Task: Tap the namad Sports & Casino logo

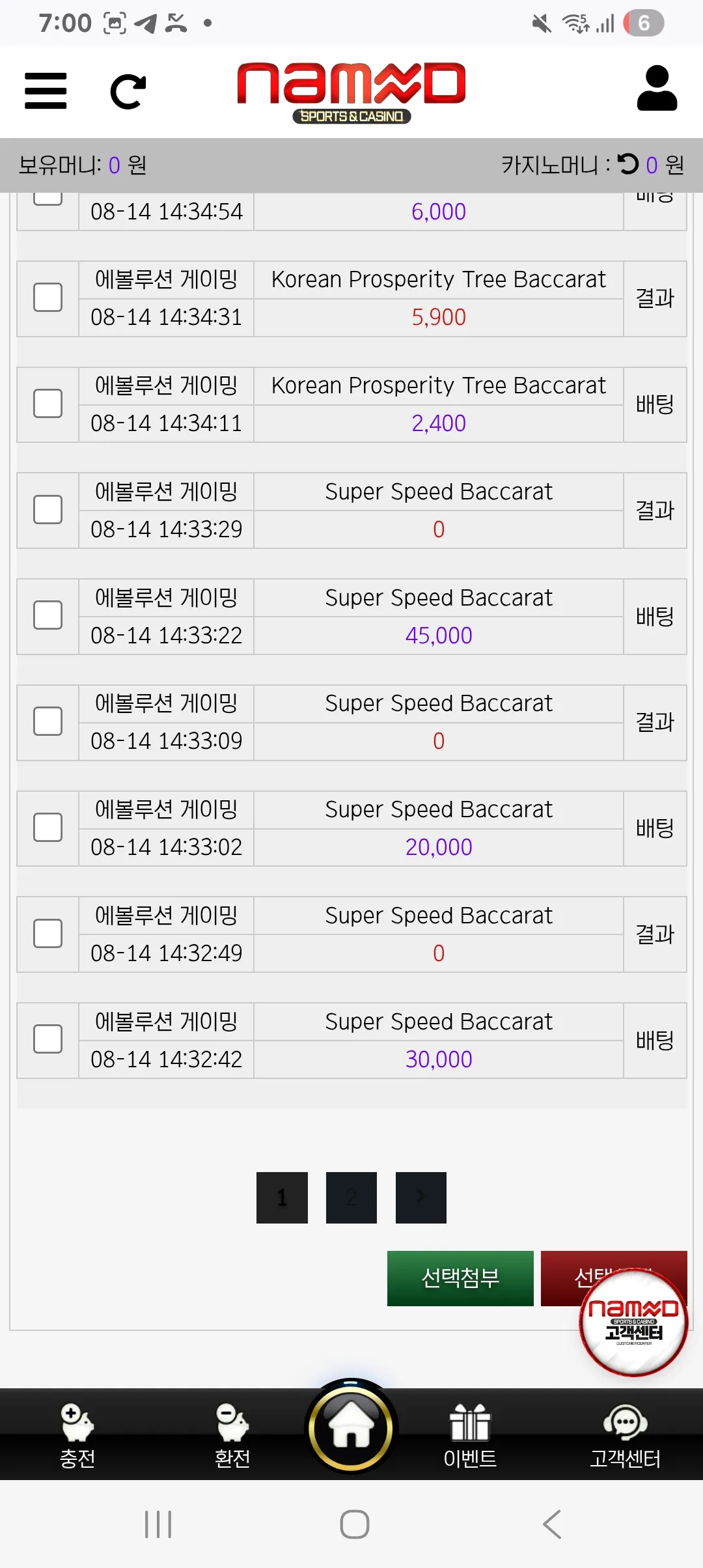Action: pyautogui.click(x=351, y=92)
